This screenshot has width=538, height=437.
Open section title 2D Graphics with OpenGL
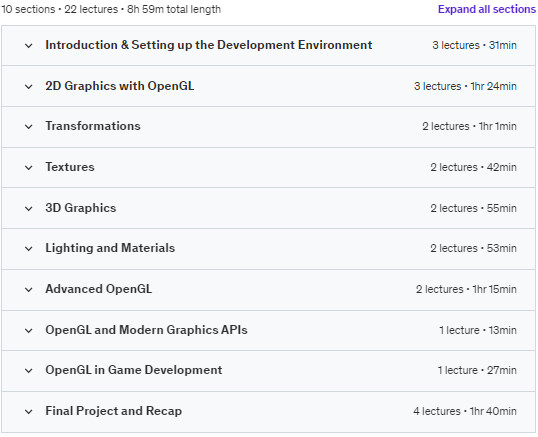pos(119,86)
